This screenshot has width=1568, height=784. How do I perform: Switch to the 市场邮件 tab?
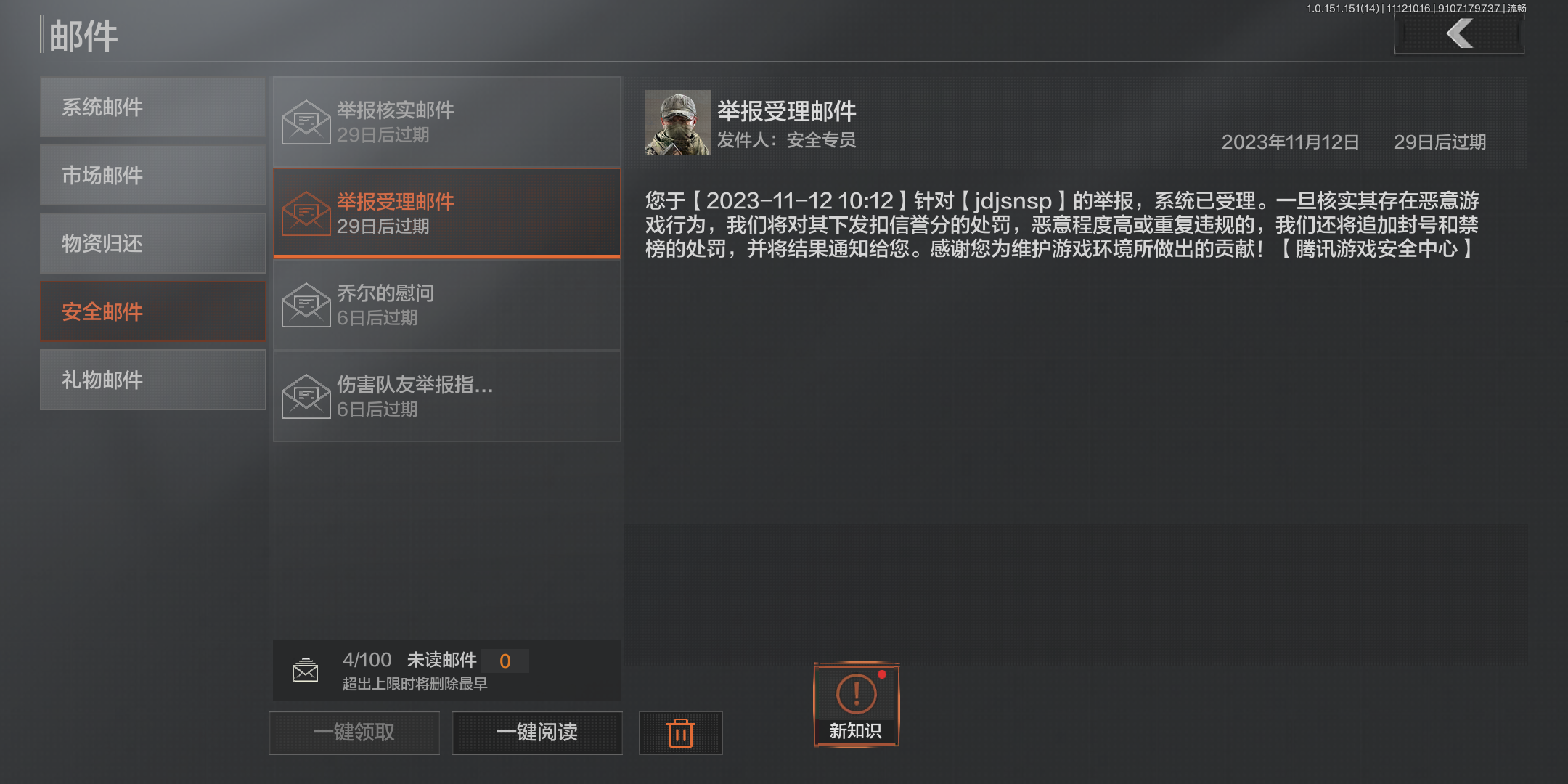pos(153,176)
